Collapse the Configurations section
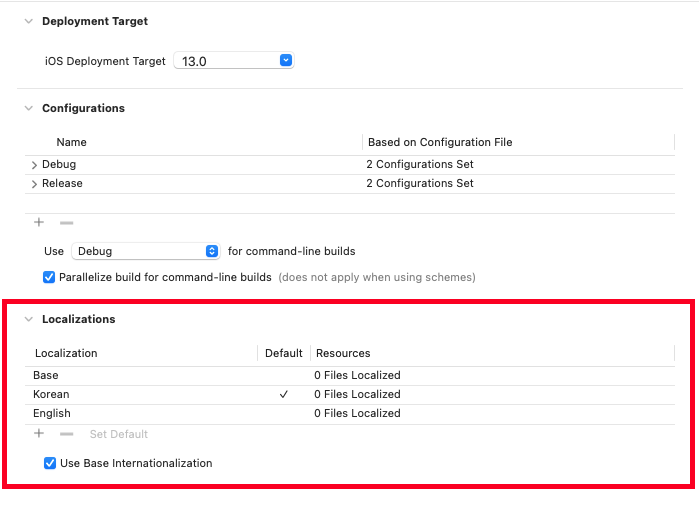This screenshot has width=699, height=525. (29, 108)
